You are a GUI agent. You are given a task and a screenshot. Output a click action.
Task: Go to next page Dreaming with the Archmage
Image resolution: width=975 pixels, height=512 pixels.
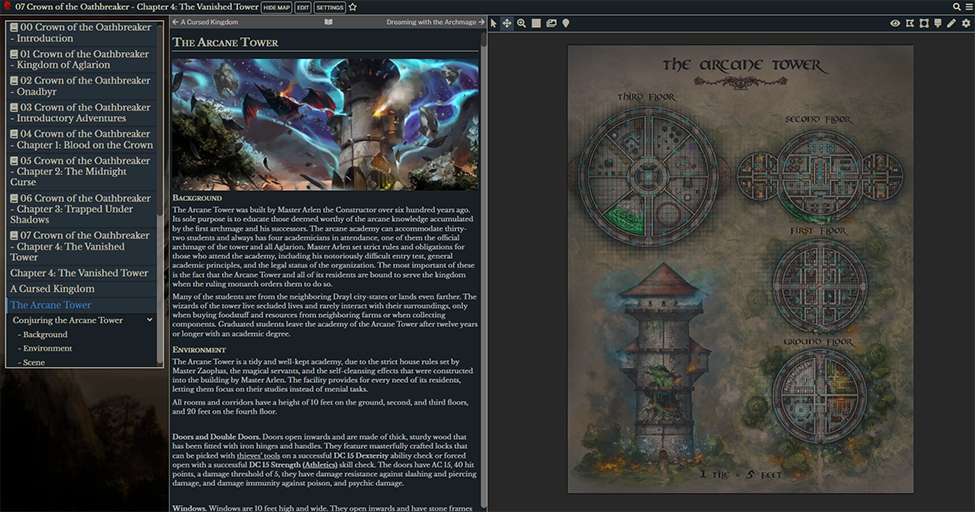tap(435, 21)
